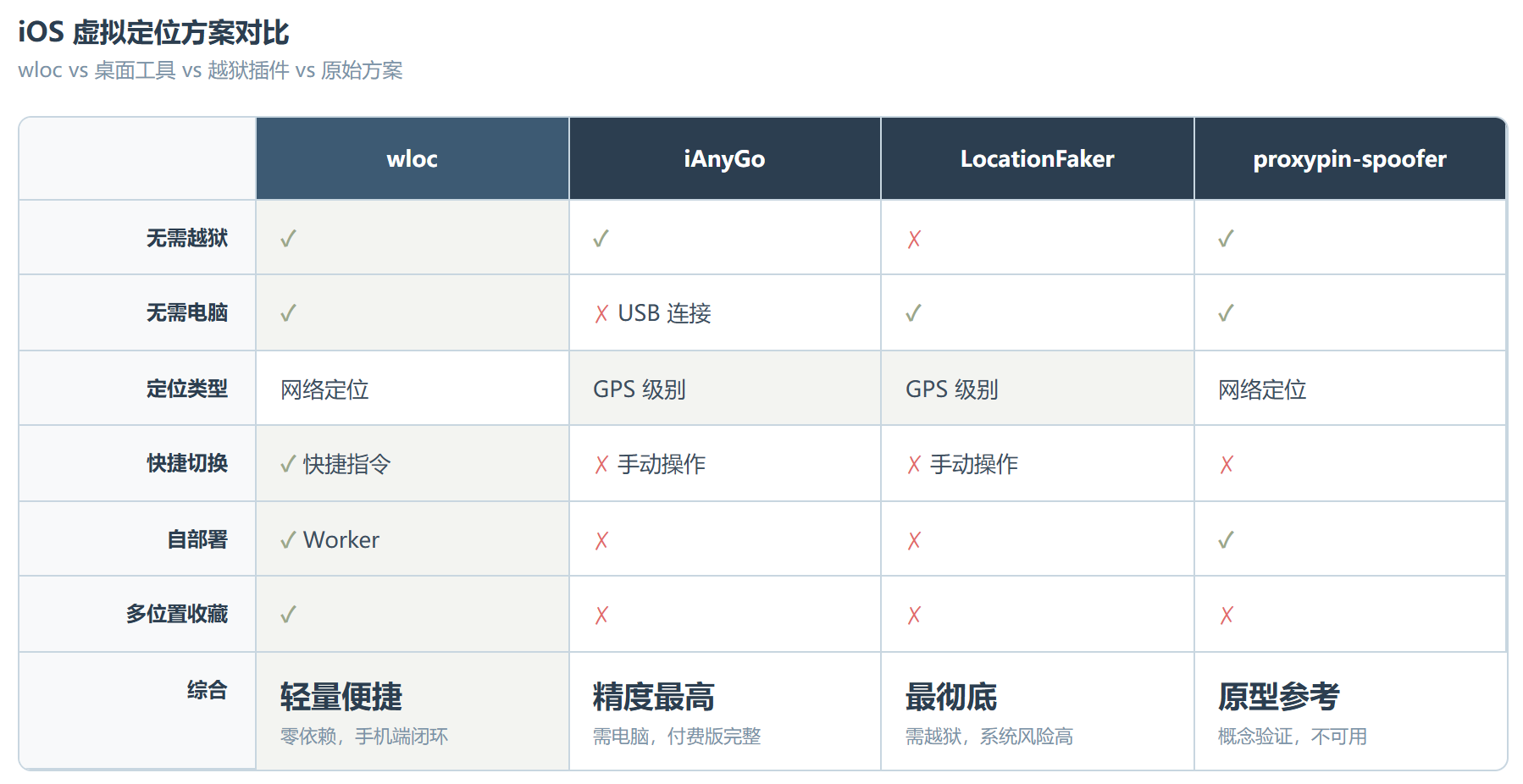Click LocationFaker cross in 多位置收藏 row
The width and height of the screenshot is (1523, 784).
[x=914, y=616]
